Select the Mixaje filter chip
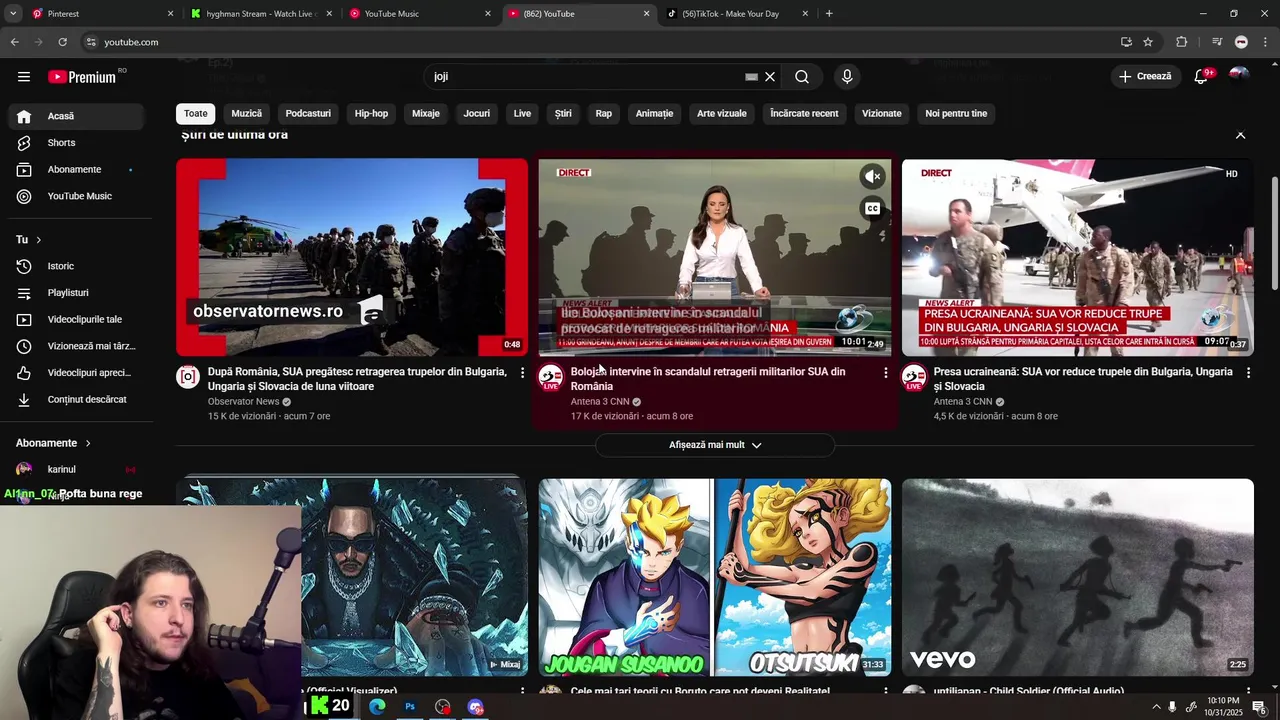Image resolution: width=1280 pixels, height=720 pixels. (426, 114)
